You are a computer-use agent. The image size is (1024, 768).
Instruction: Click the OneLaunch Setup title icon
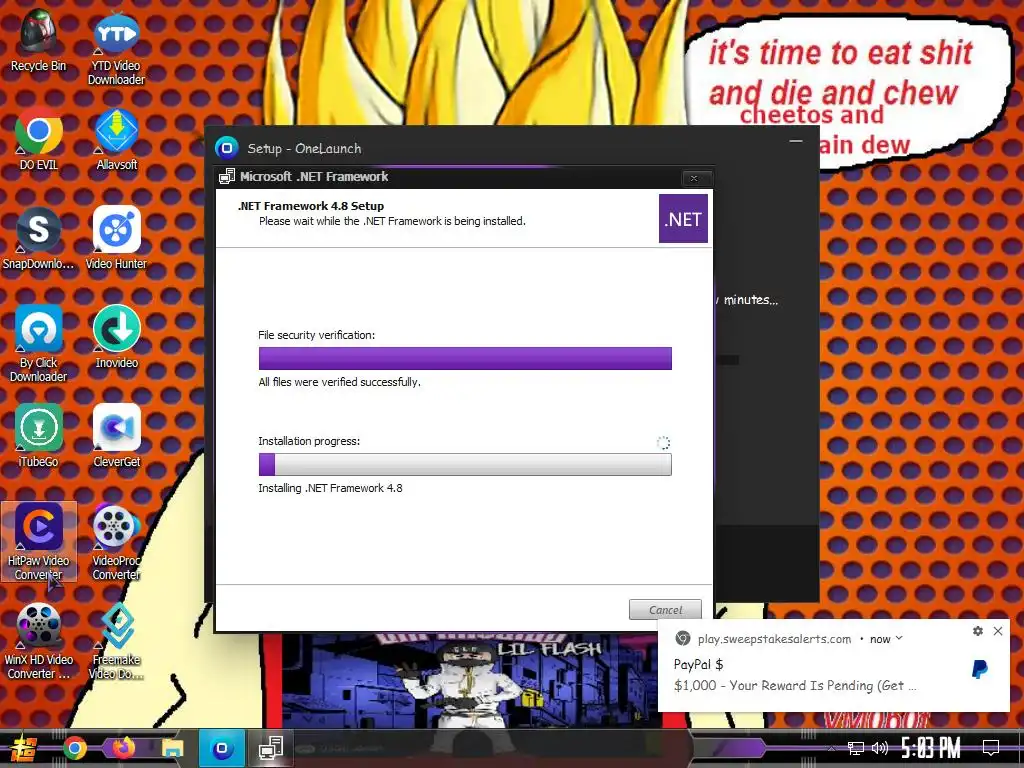pyautogui.click(x=227, y=148)
